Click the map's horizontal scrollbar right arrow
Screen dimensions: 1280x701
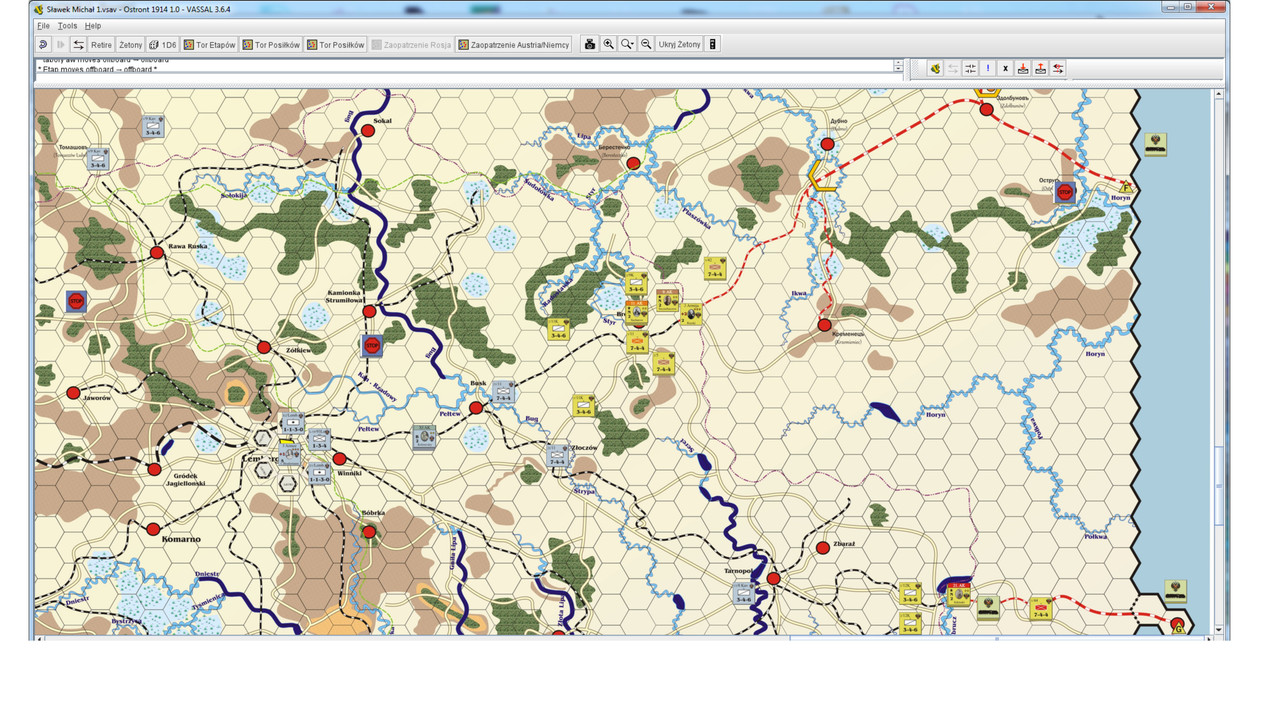coord(1207,638)
